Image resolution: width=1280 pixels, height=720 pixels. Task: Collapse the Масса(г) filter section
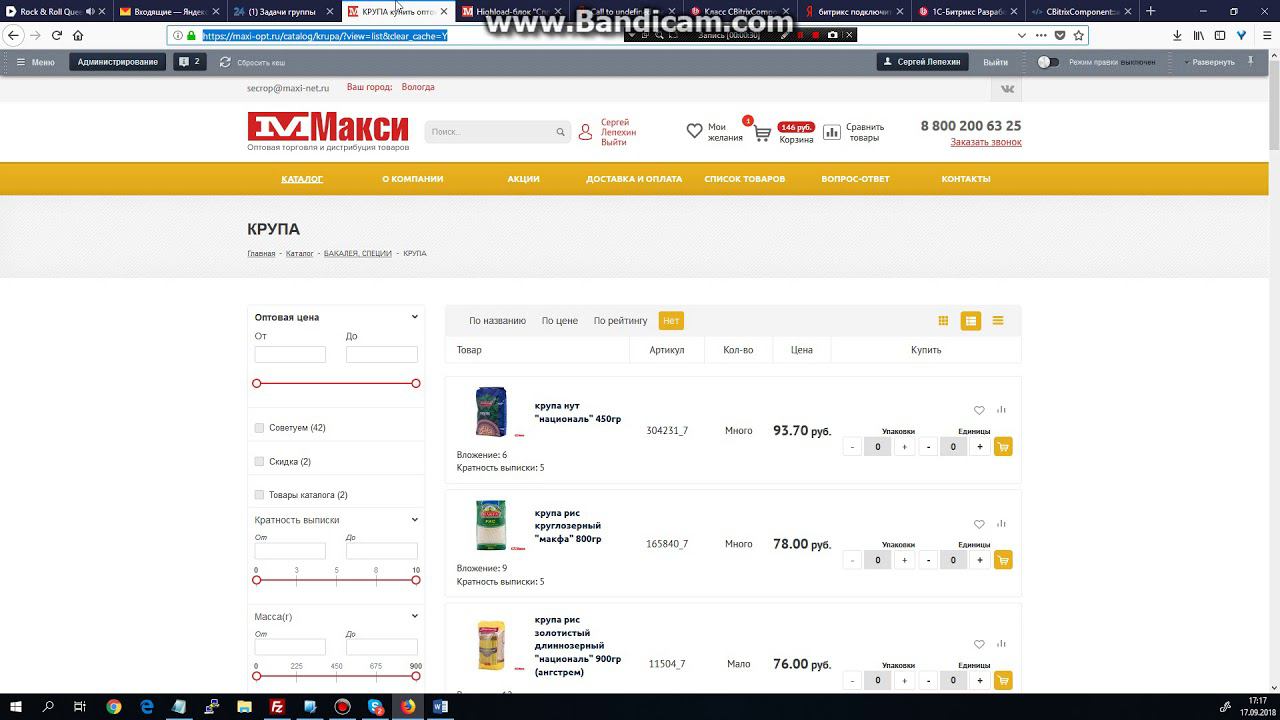[414, 616]
